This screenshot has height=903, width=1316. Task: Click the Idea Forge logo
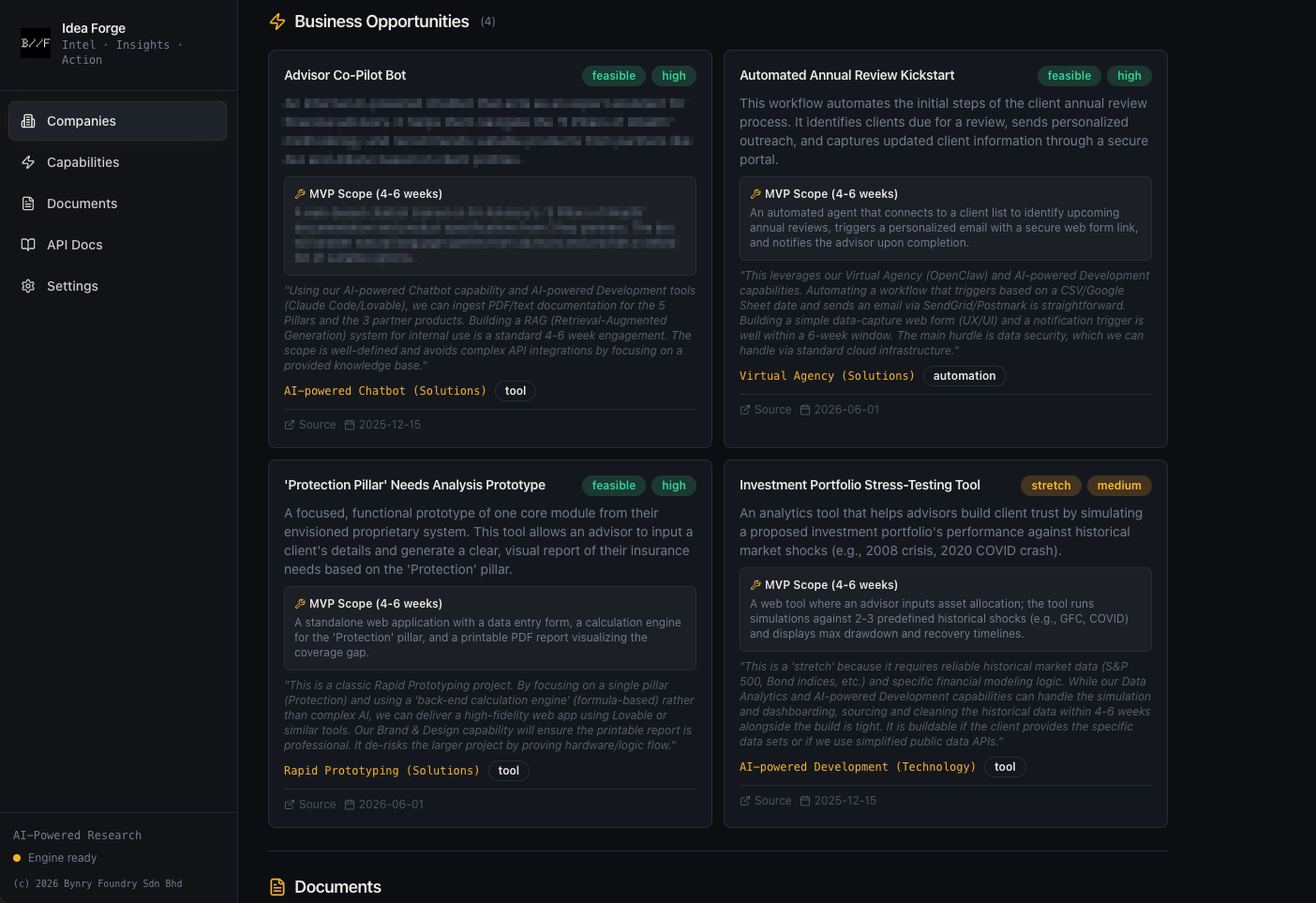(36, 43)
